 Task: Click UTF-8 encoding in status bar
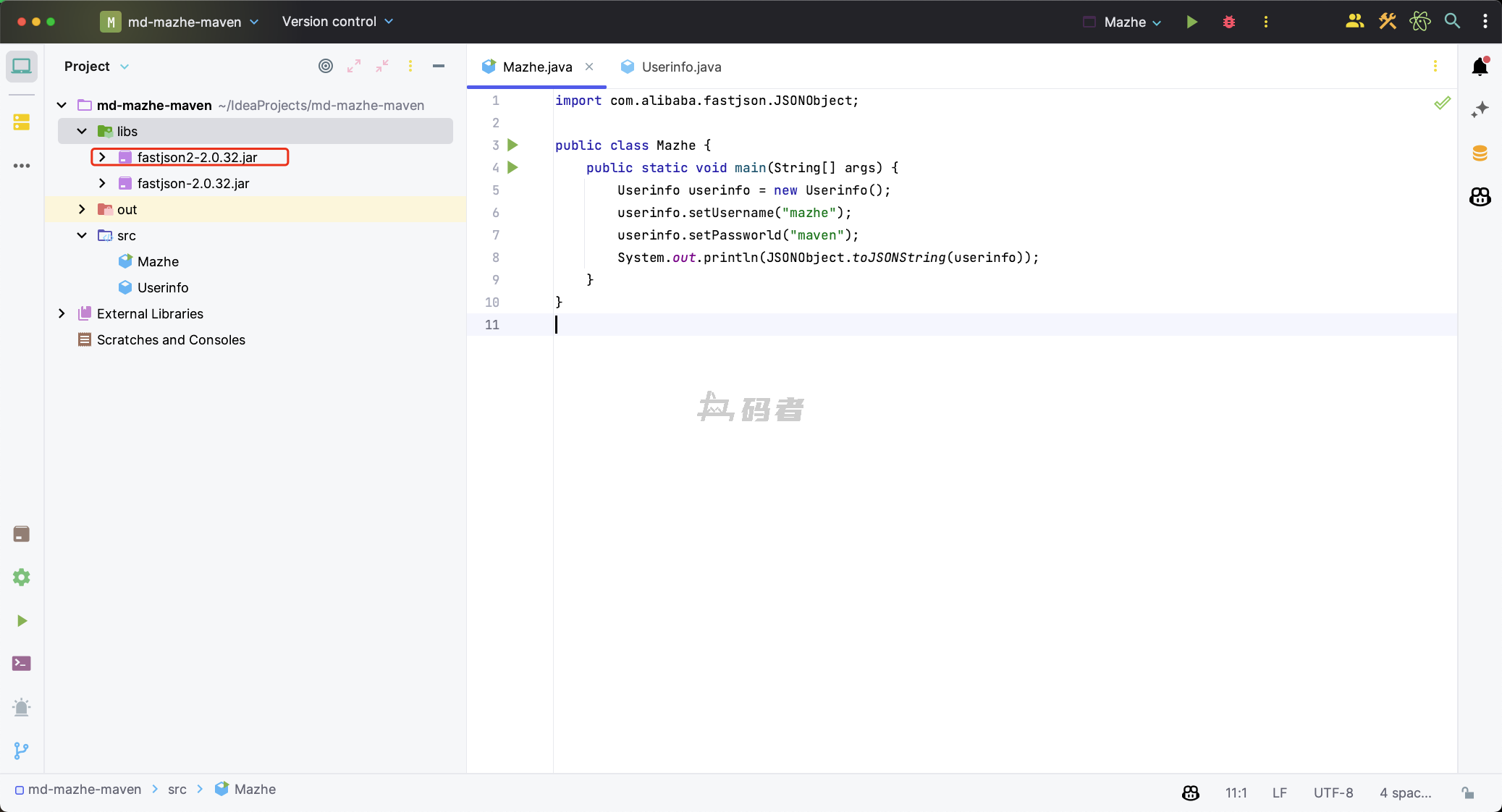(1333, 792)
